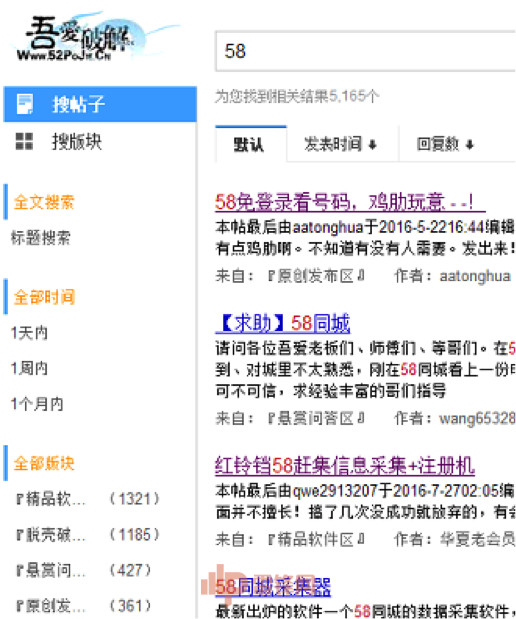This screenshot has height=619, width=516.
Task: Switch to the 默认 sort tab
Action: (251, 144)
